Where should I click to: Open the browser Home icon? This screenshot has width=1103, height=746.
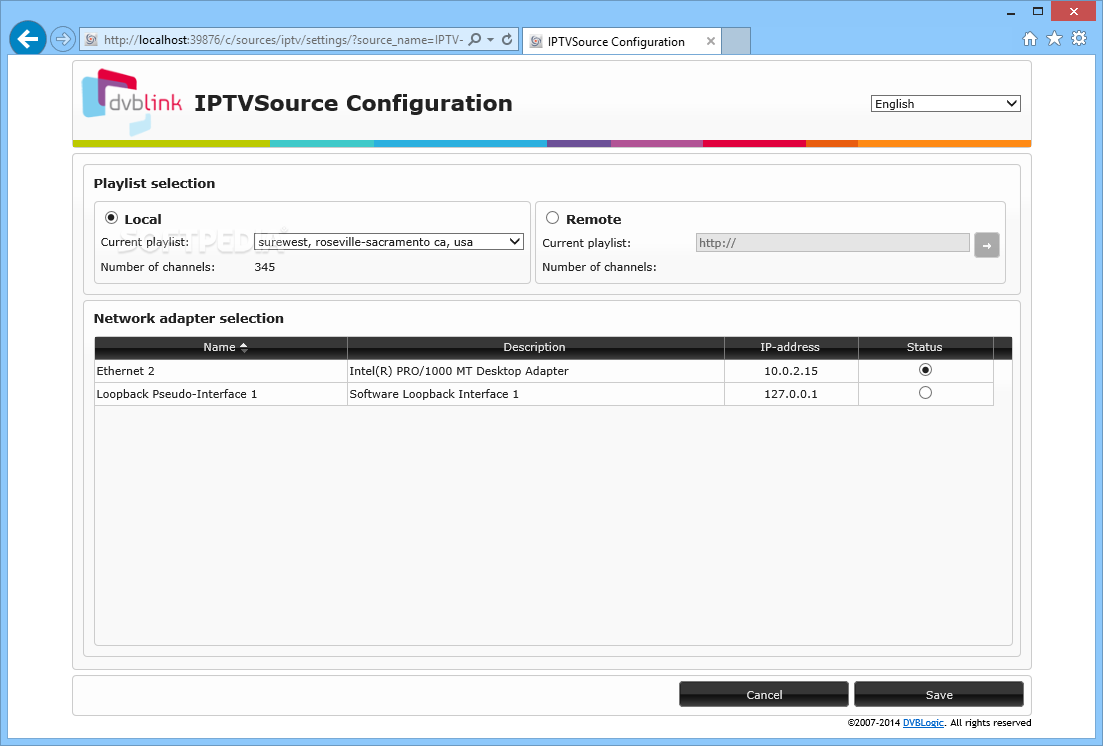pos(1030,39)
